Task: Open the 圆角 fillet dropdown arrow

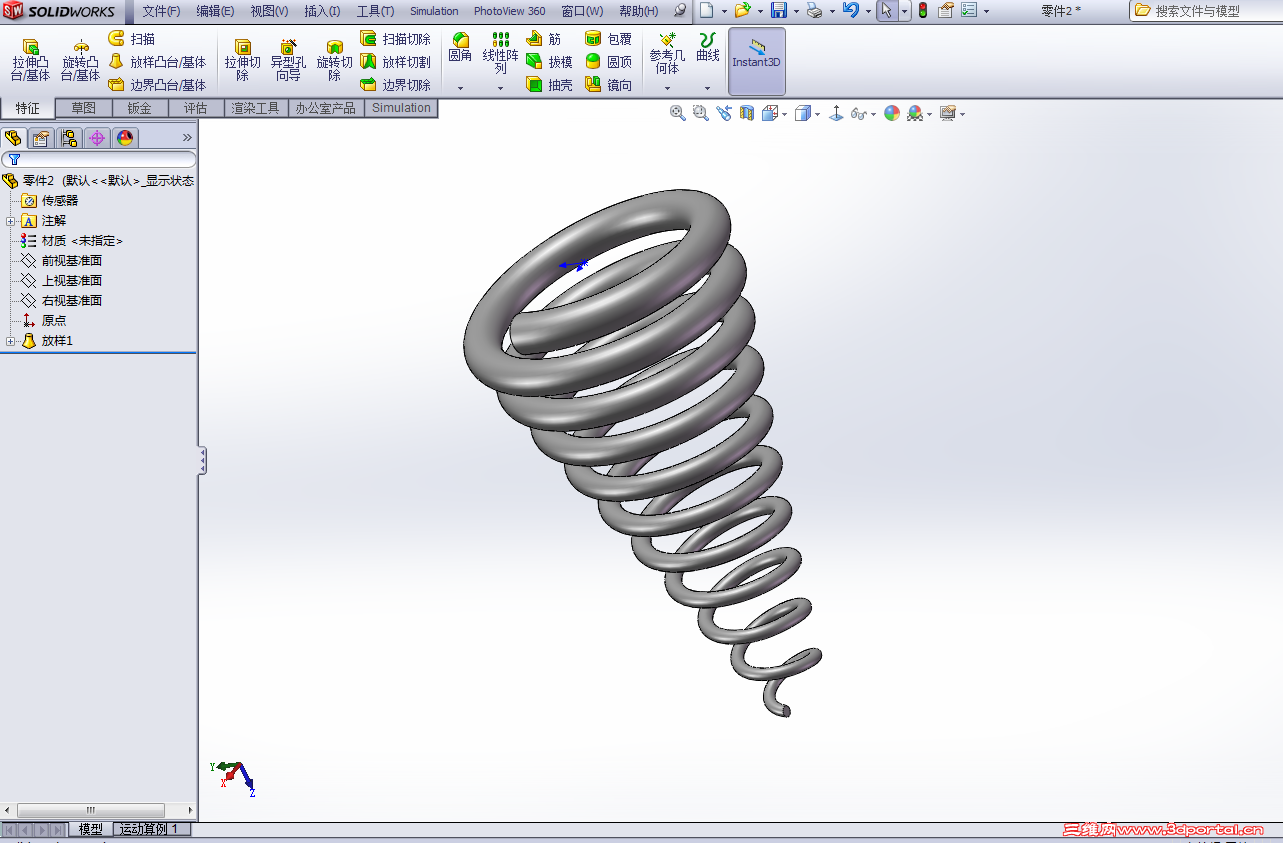Action: click(x=460, y=88)
